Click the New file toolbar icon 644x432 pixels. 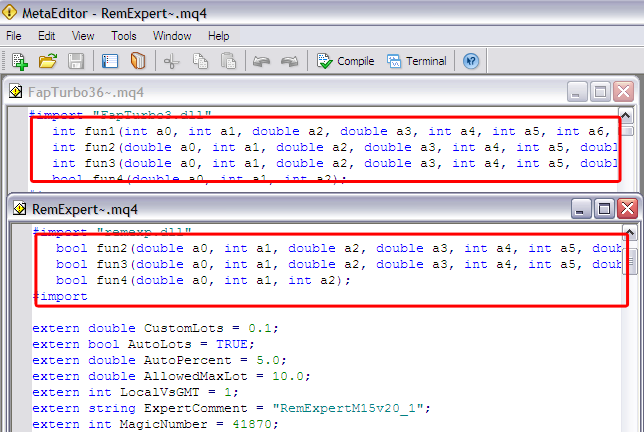click(20, 62)
